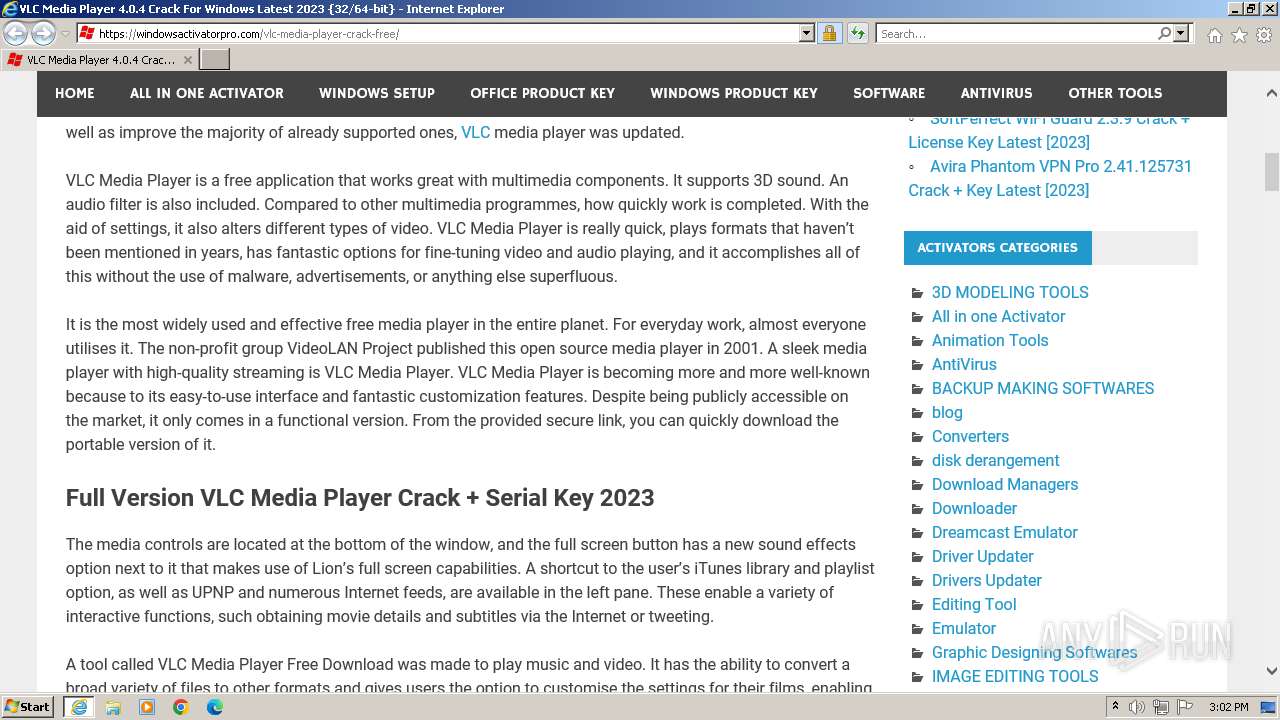Launch Chrome from taskbar

181,707
